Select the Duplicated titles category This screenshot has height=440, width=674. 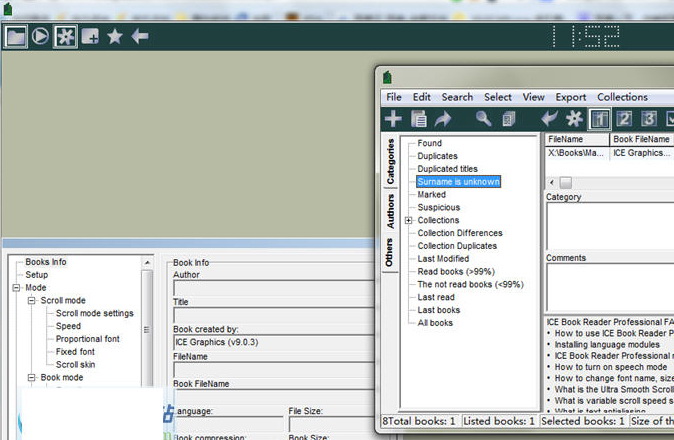point(447,169)
